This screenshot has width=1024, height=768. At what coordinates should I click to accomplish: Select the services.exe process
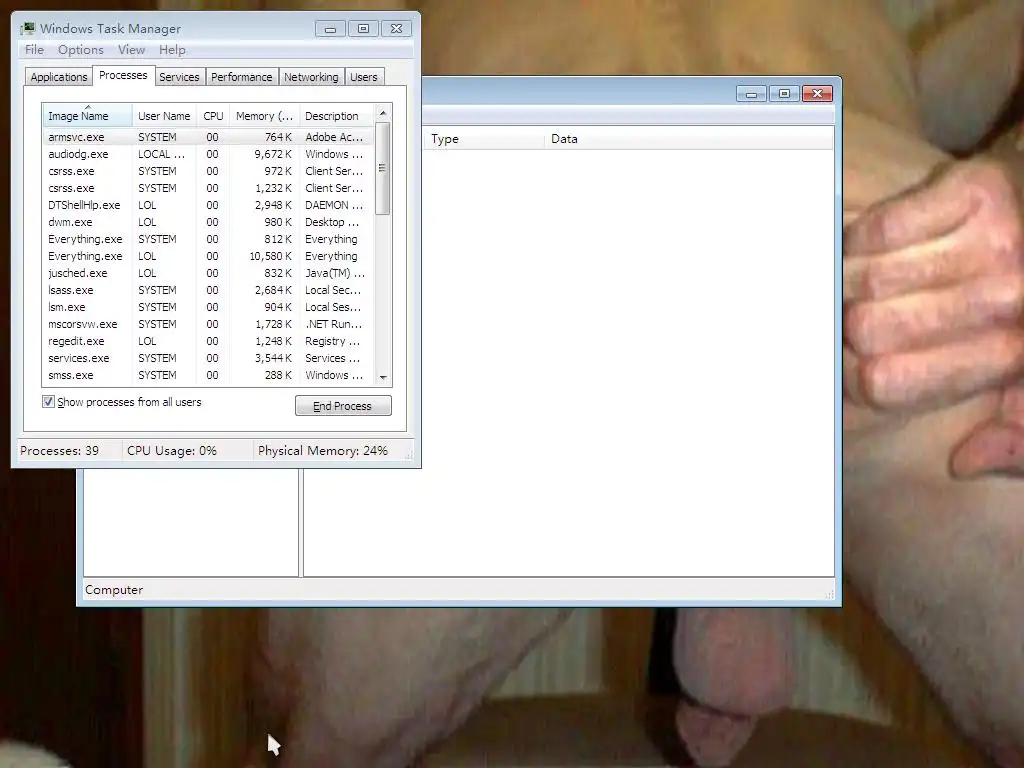click(x=209, y=358)
